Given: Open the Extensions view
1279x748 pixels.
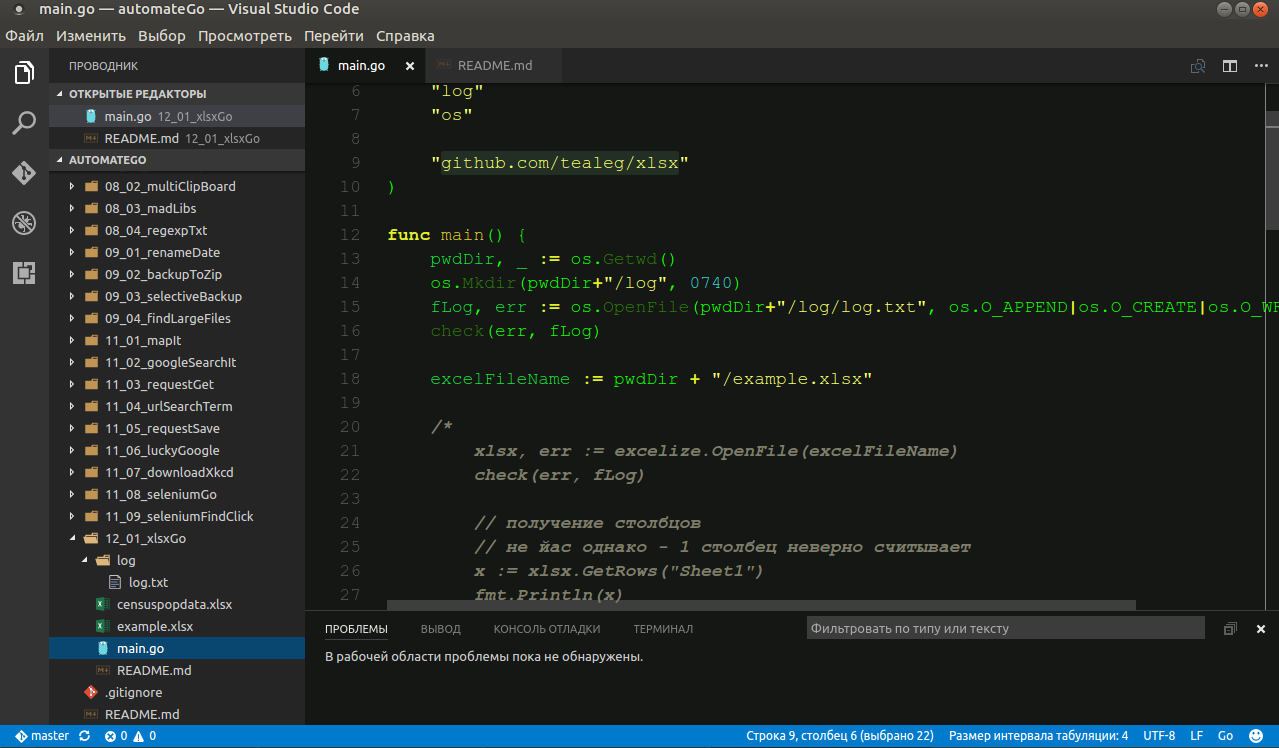Looking at the screenshot, I should coord(24,272).
